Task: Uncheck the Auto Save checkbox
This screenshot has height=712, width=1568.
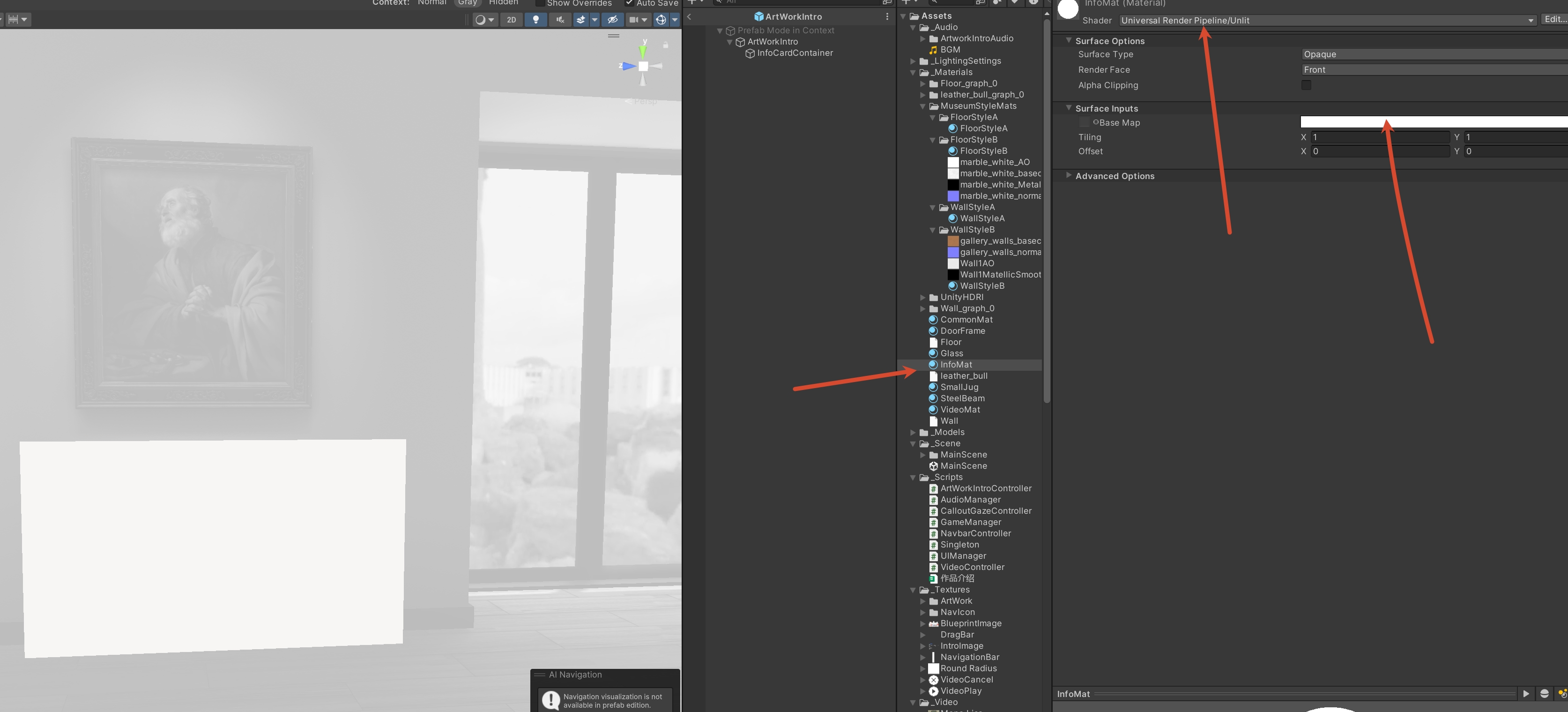Action: (x=629, y=2)
